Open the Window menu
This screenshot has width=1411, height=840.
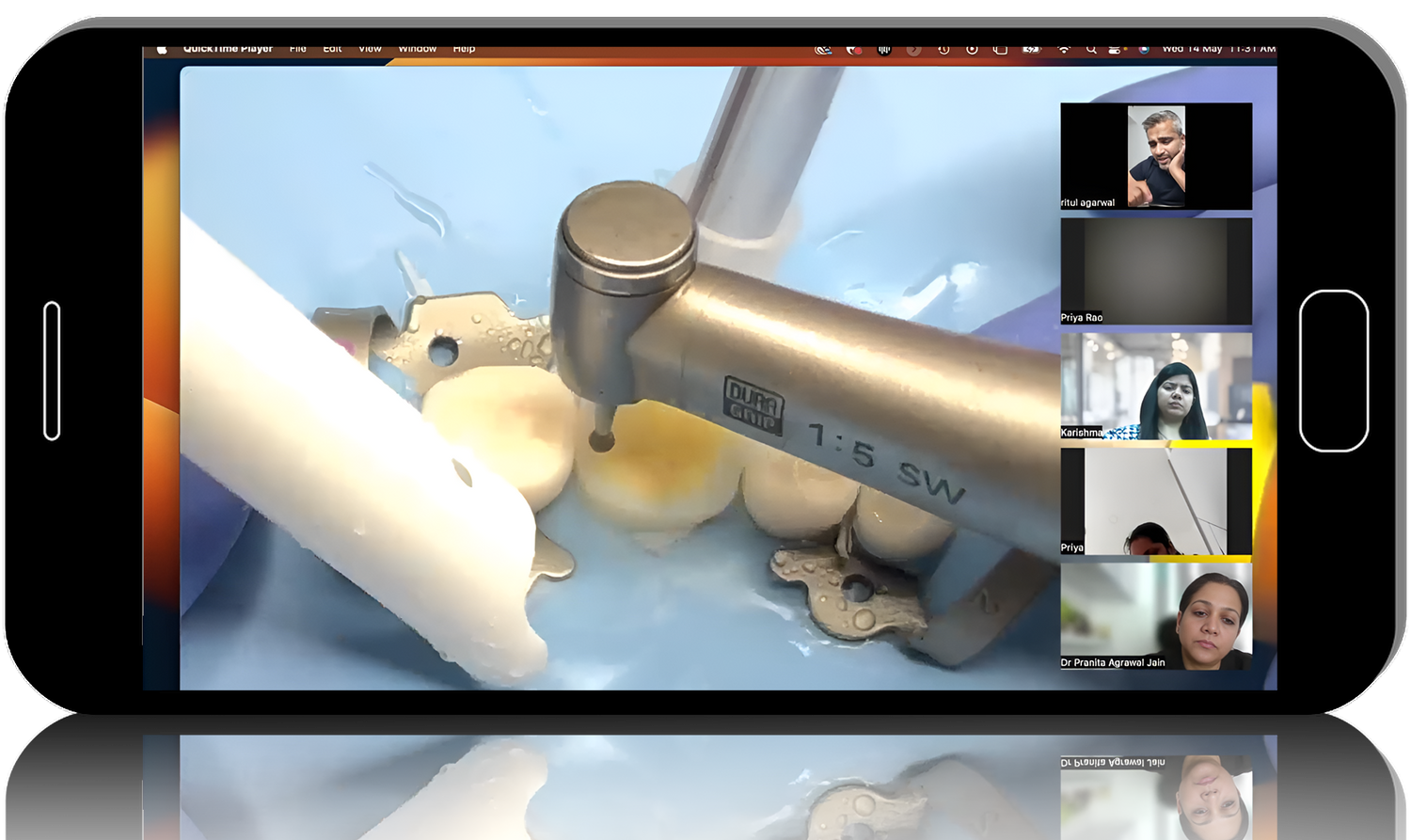click(x=417, y=50)
